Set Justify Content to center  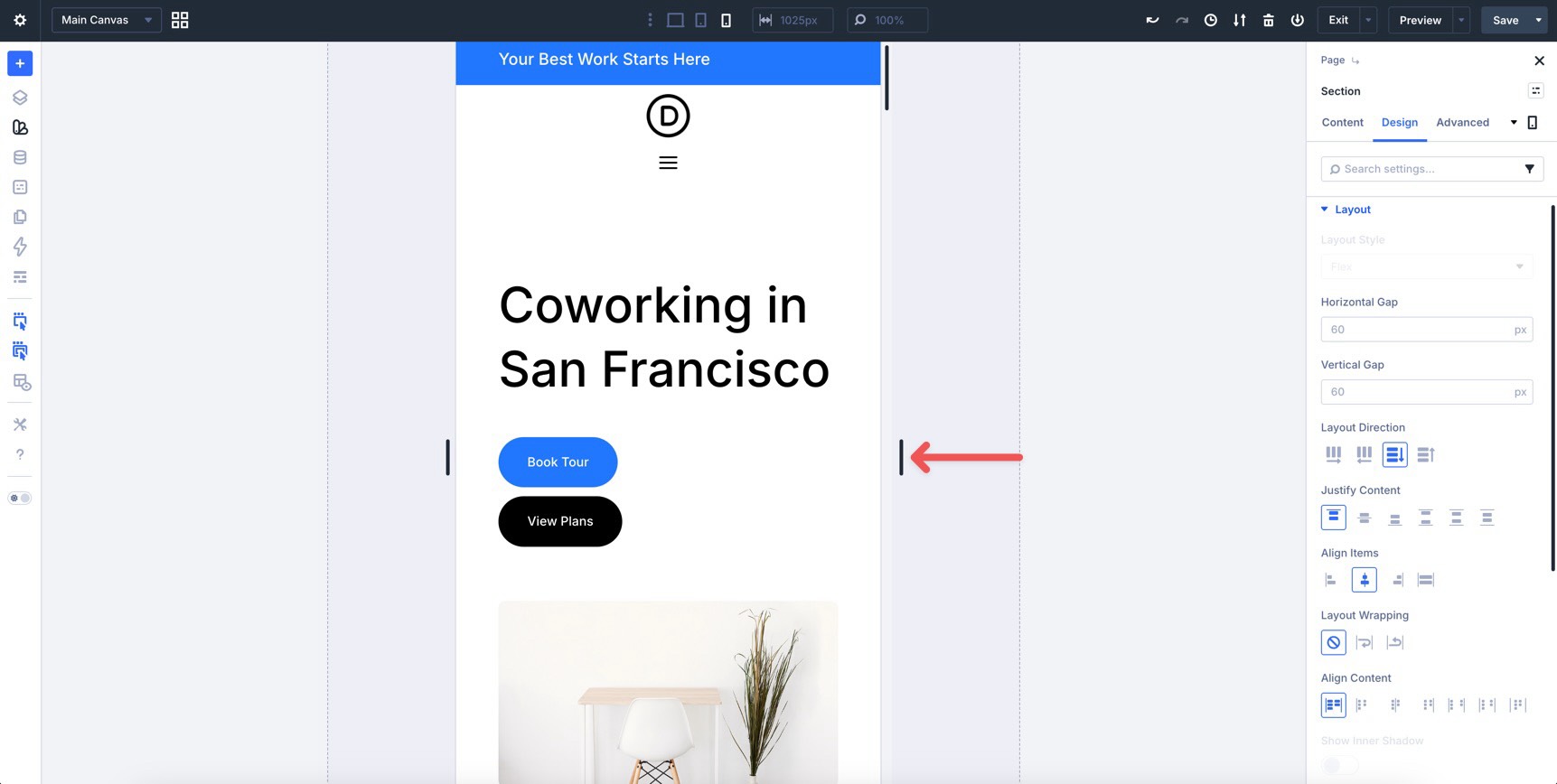click(1364, 518)
